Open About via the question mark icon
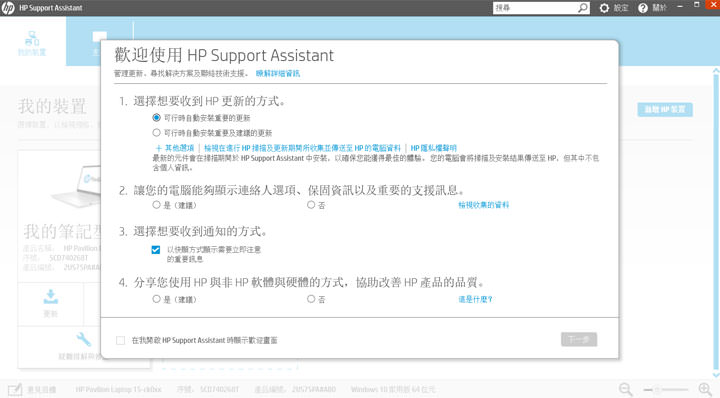The width and height of the screenshot is (720, 398). tap(643, 8)
